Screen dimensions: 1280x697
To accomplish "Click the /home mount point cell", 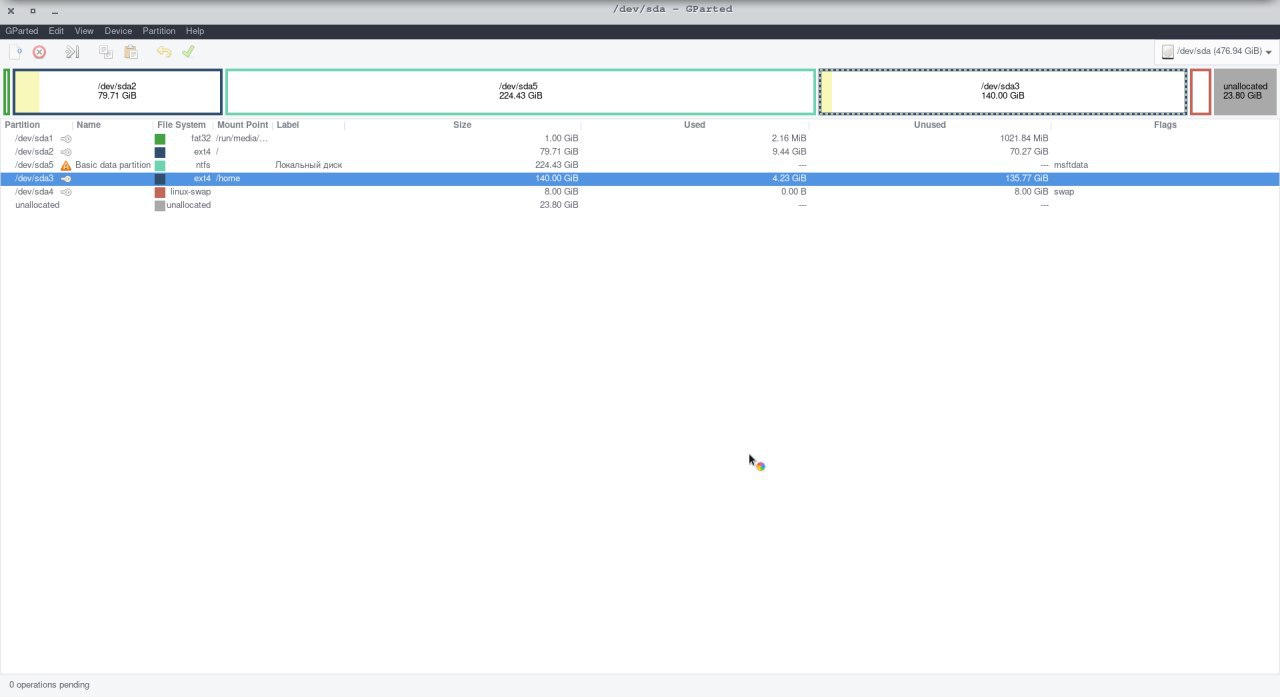I will pyautogui.click(x=228, y=178).
